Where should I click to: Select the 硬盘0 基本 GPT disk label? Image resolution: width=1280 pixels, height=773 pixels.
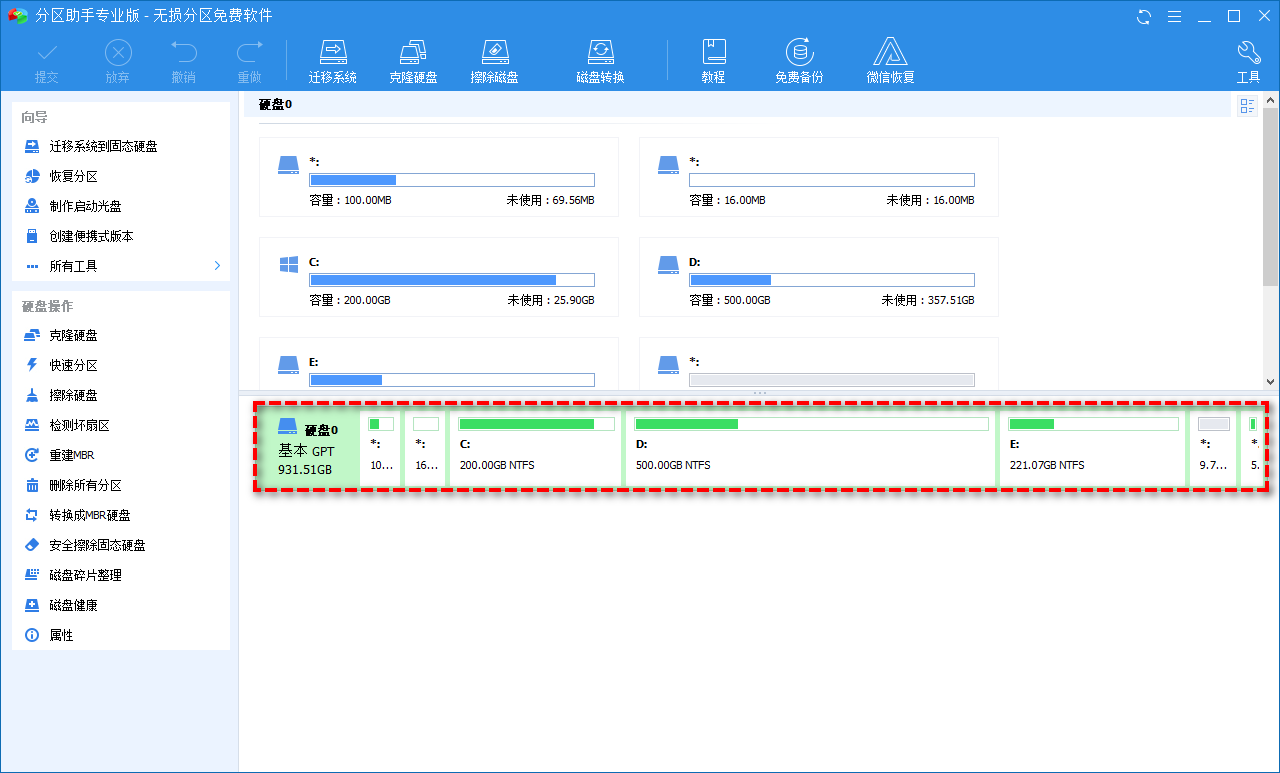tap(307, 448)
